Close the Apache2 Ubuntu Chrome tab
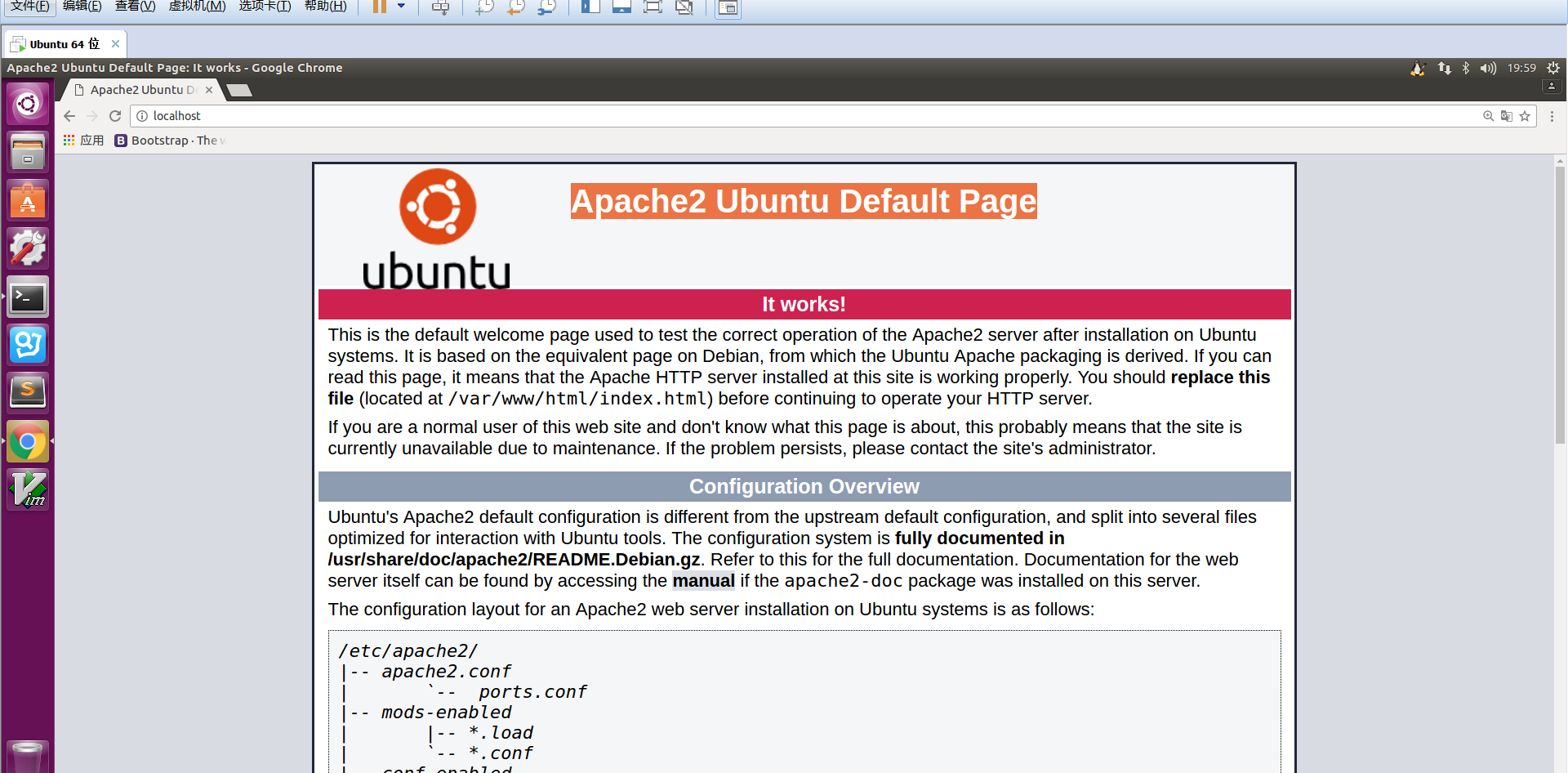 pyautogui.click(x=209, y=90)
